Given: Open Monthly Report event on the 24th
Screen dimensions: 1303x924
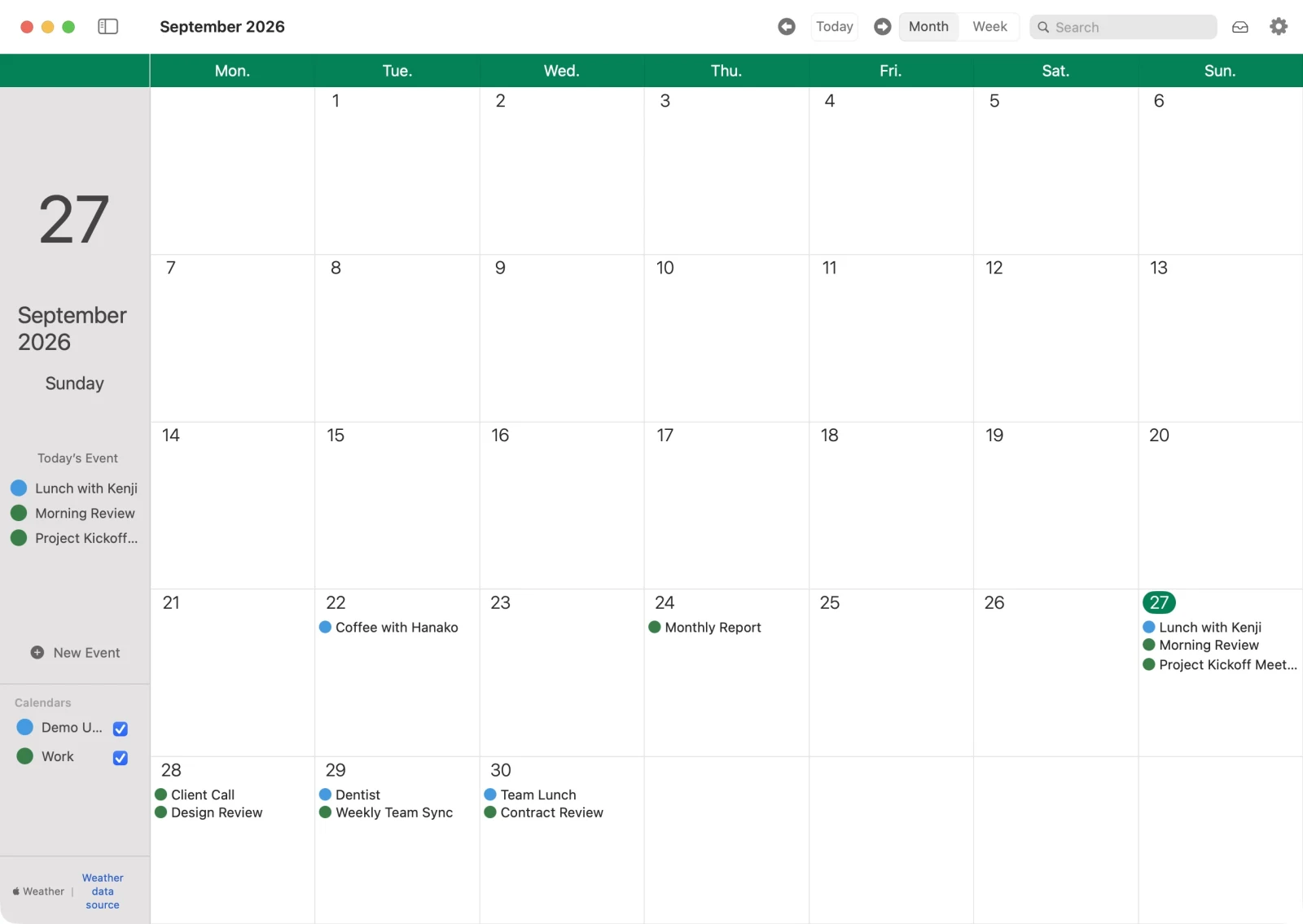Looking at the screenshot, I should tap(704, 627).
